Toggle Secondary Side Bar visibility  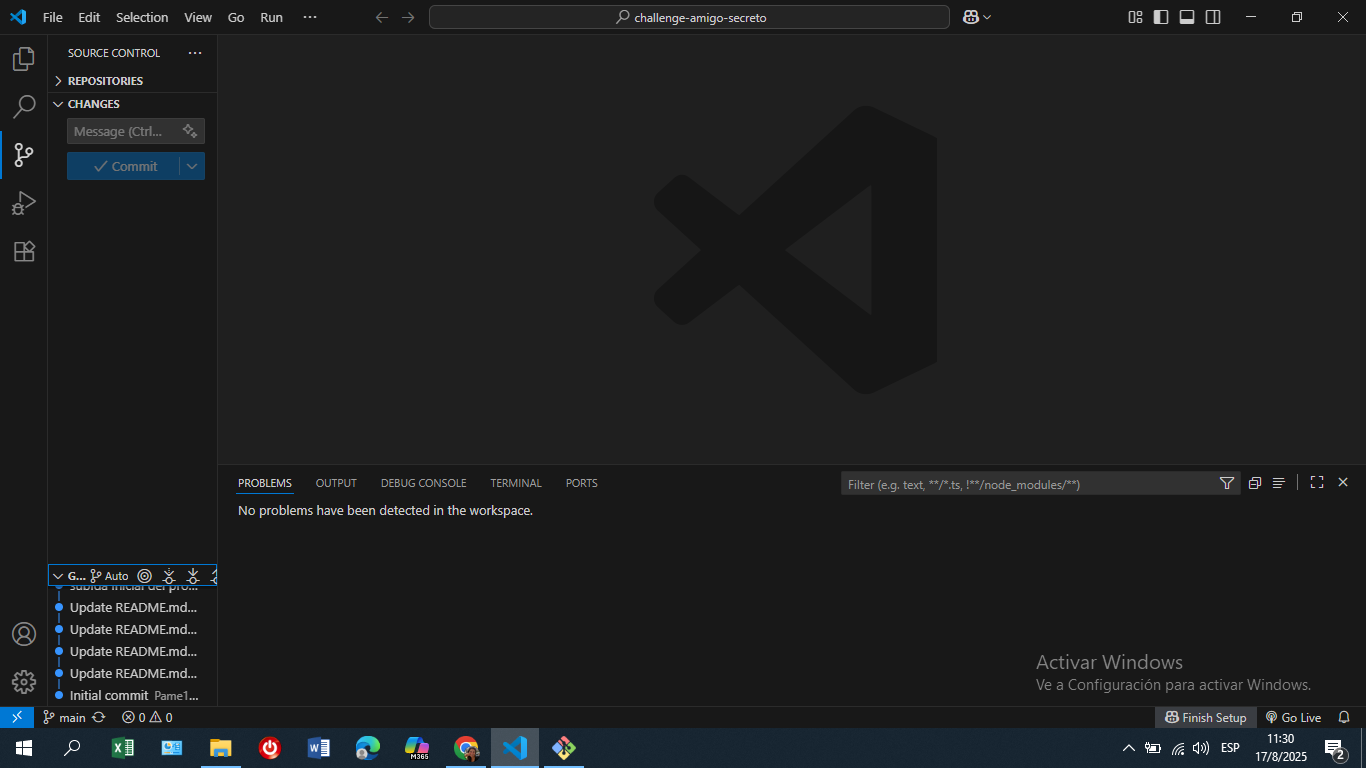[1213, 17]
